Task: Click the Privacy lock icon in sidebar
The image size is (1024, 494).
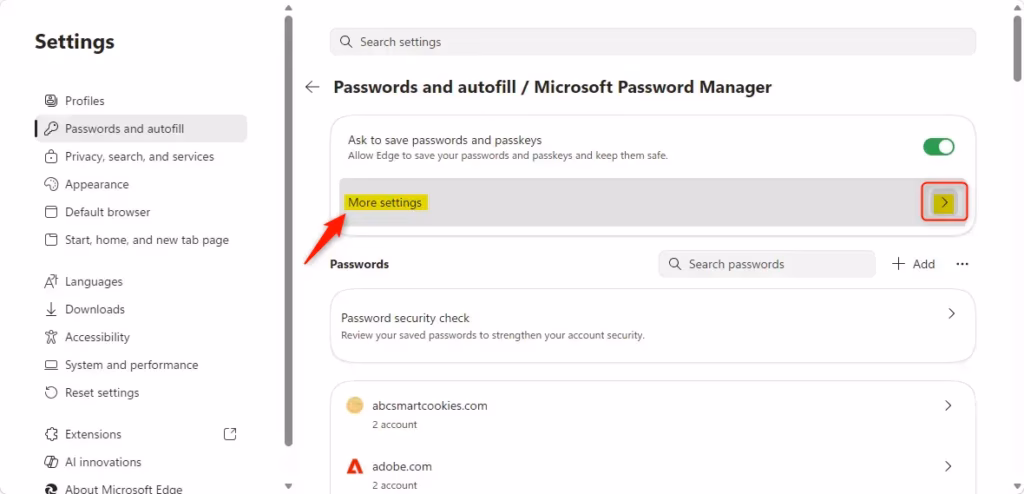Action: tap(51, 157)
